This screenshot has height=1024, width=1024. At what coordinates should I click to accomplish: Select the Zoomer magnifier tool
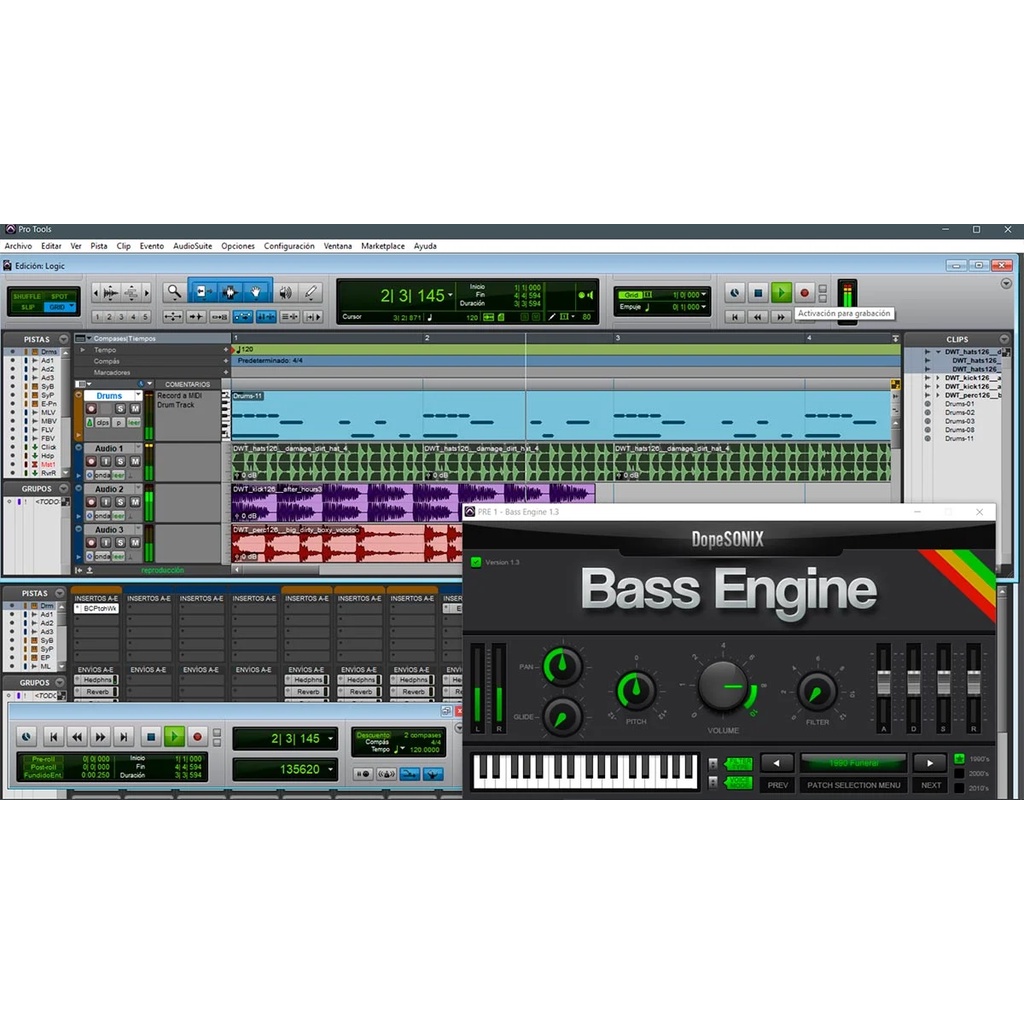point(174,293)
